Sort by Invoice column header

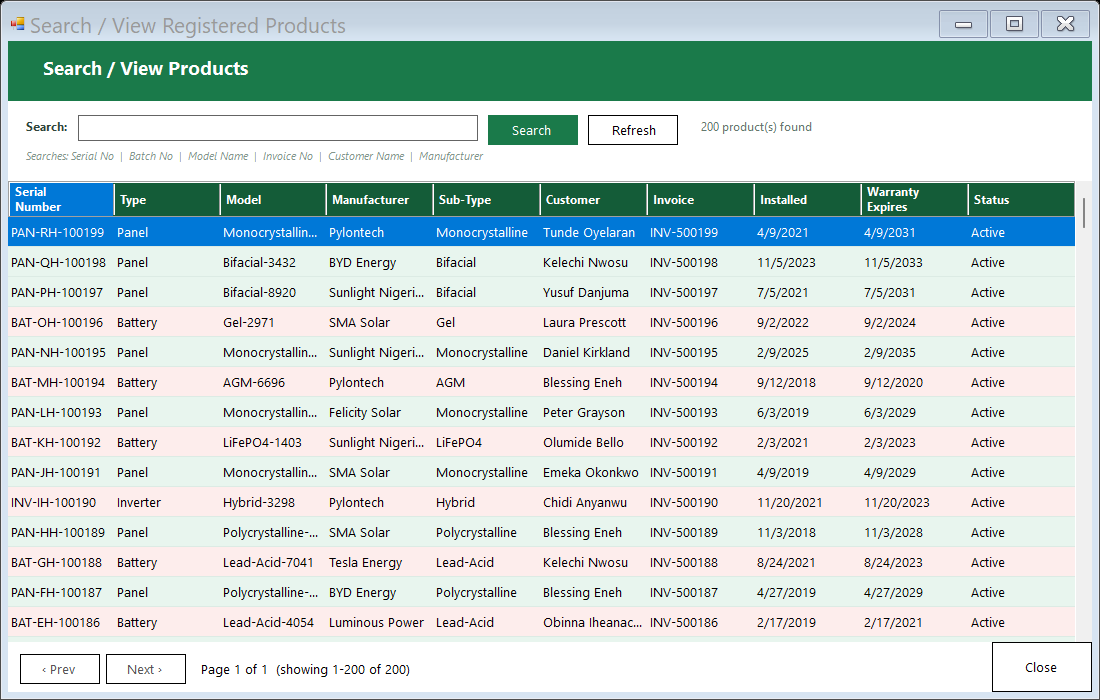coord(701,199)
